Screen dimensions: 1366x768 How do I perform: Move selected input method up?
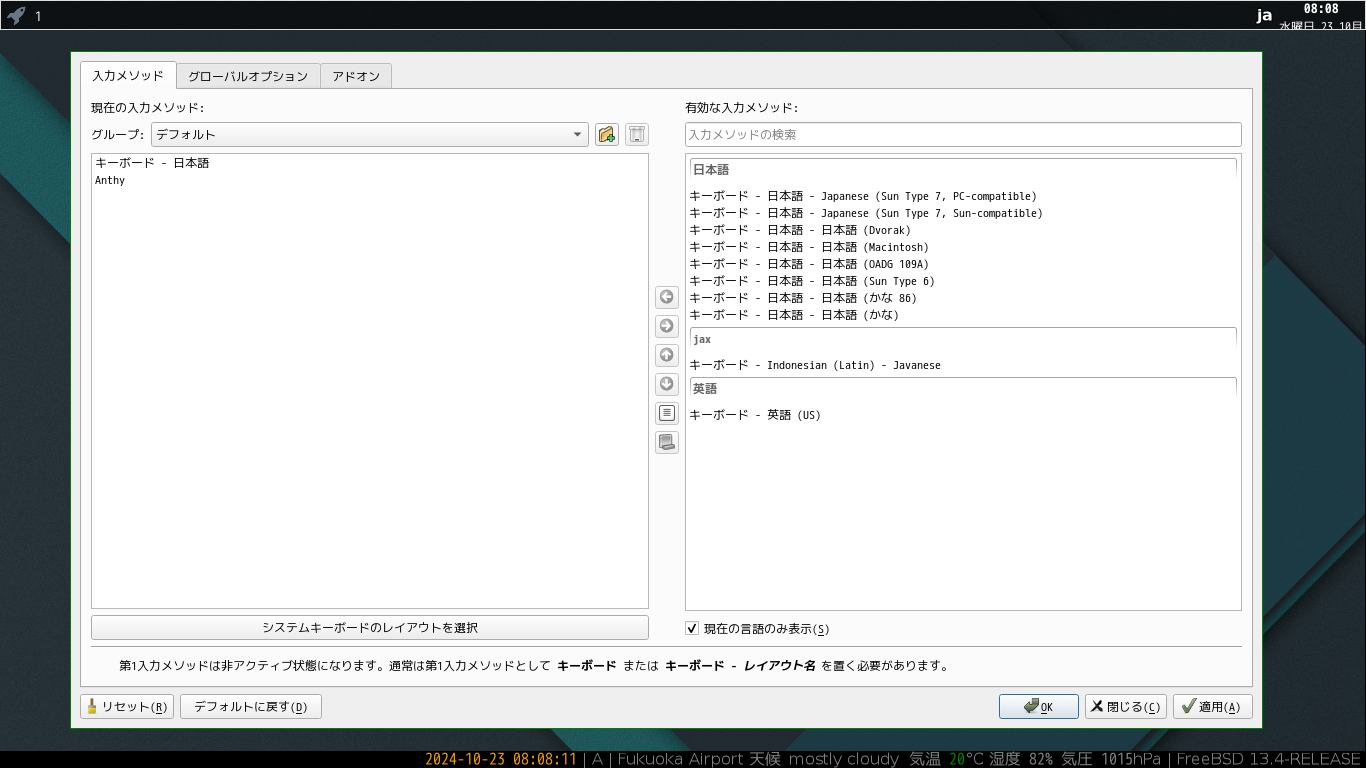pos(667,355)
